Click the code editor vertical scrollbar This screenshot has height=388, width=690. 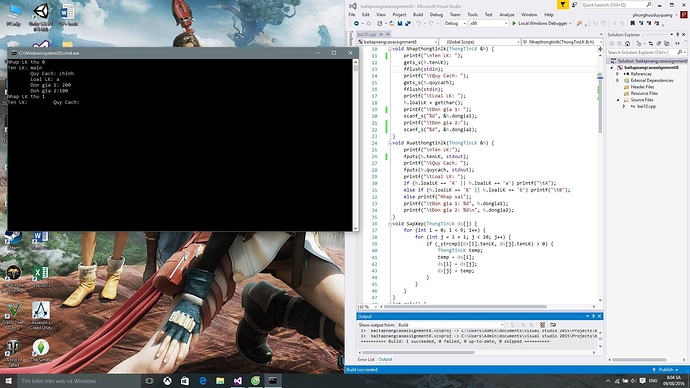pyautogui.click(x=600, y=174)
